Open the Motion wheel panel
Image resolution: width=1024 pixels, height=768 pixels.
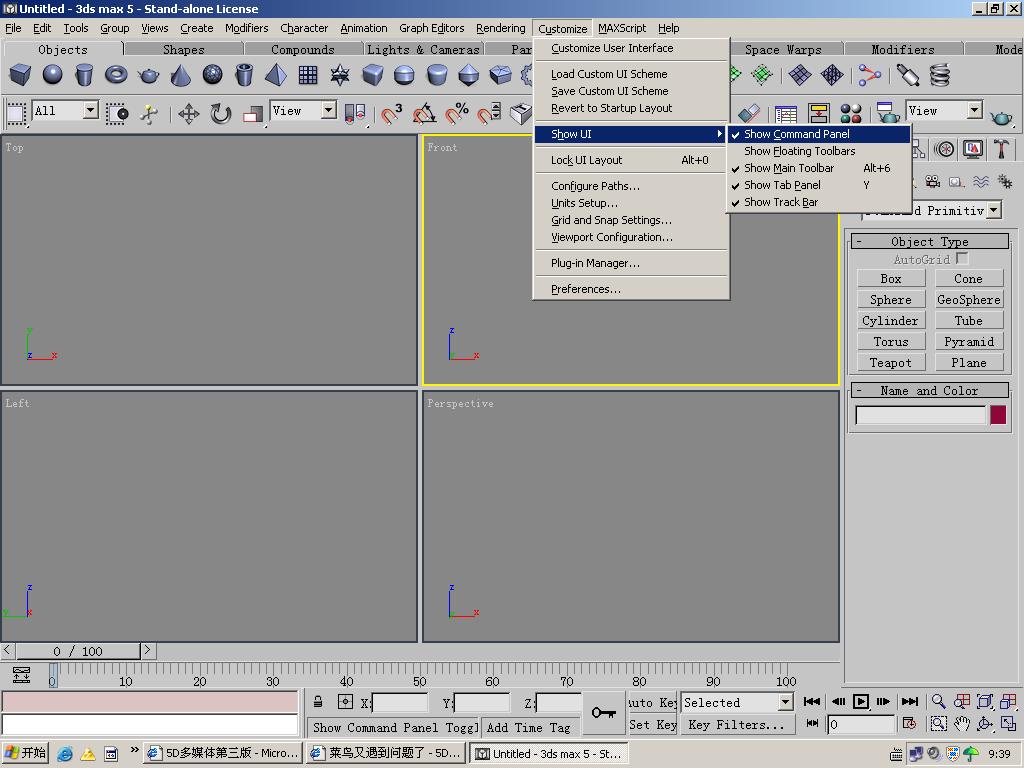tap(944, 150)
